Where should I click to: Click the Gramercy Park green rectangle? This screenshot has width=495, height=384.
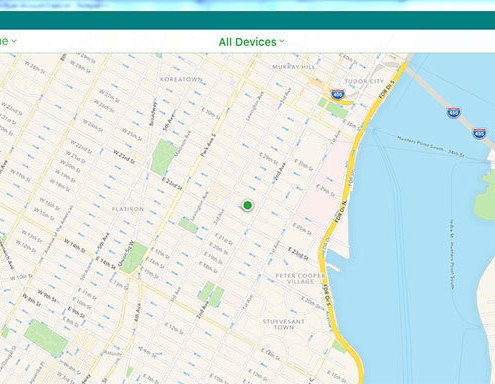pos(188,225)
